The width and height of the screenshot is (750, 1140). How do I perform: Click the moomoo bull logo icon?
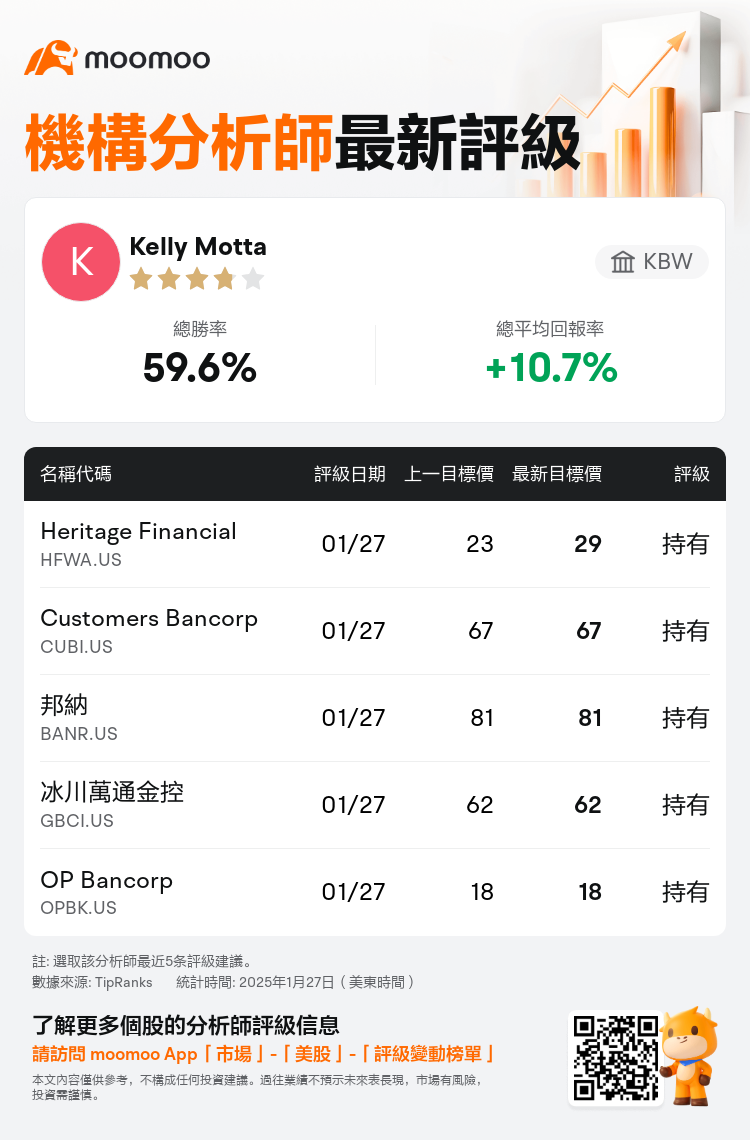pyautogui.click(x=51, y=58)
